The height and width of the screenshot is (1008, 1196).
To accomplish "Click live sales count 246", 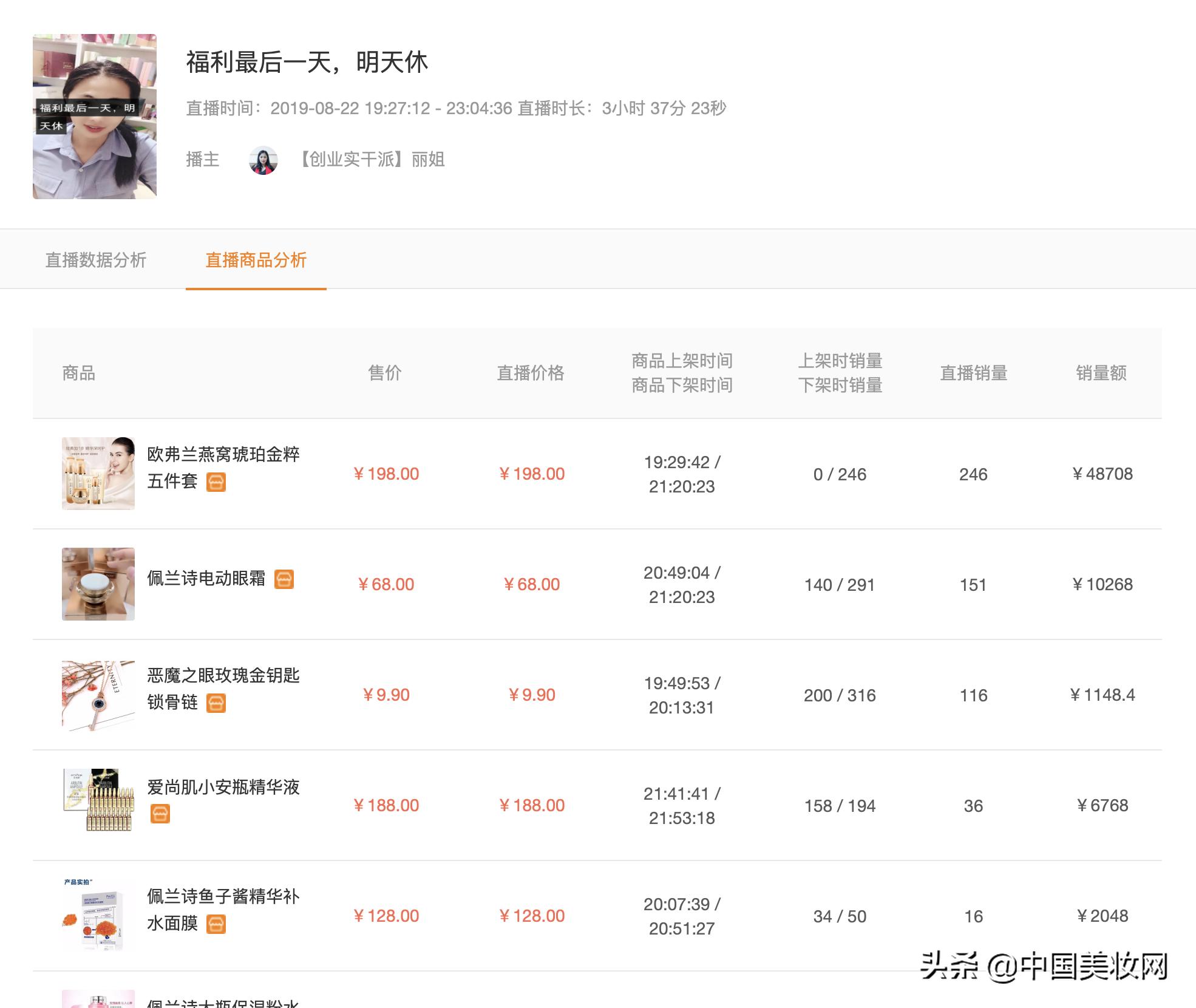I will coord(973,474).
